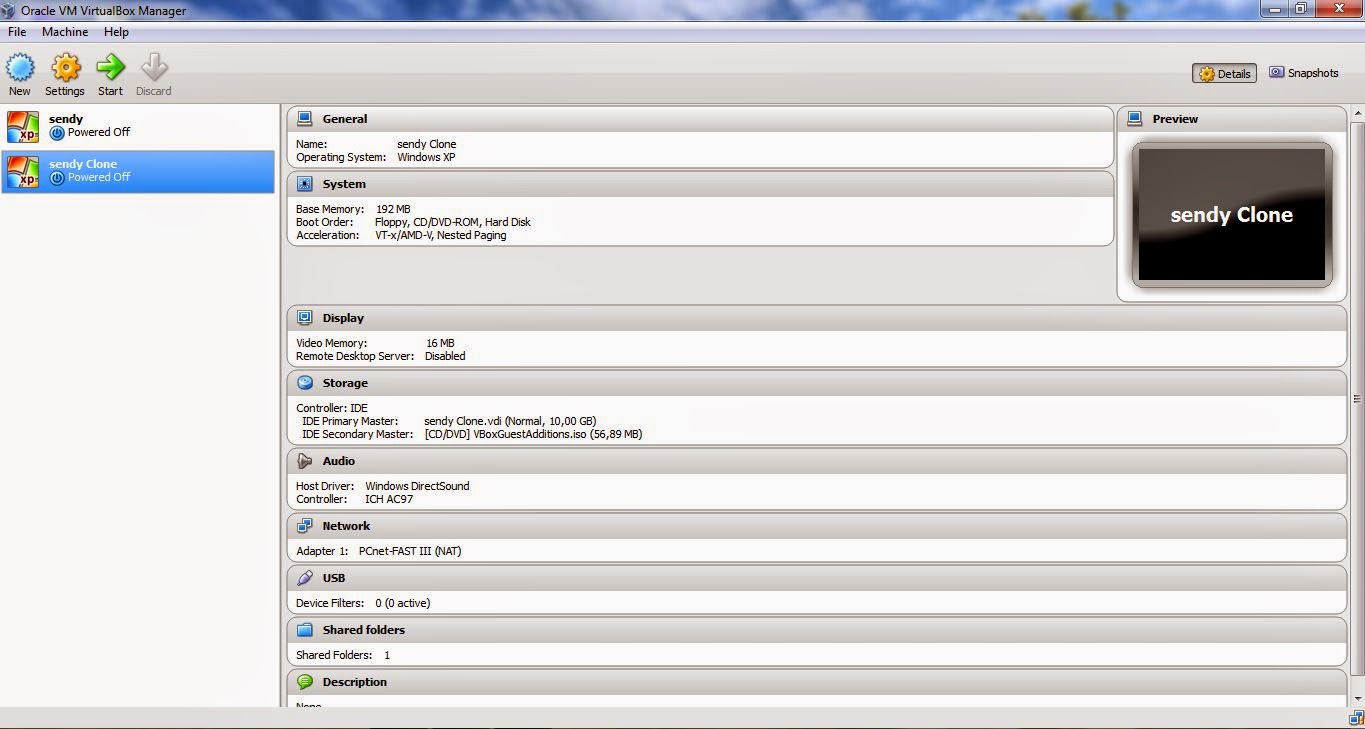Click the details pane scrollbar up arrow
The width and height of the screenshot is (1365, 729).
click(x=1357, y=115)
